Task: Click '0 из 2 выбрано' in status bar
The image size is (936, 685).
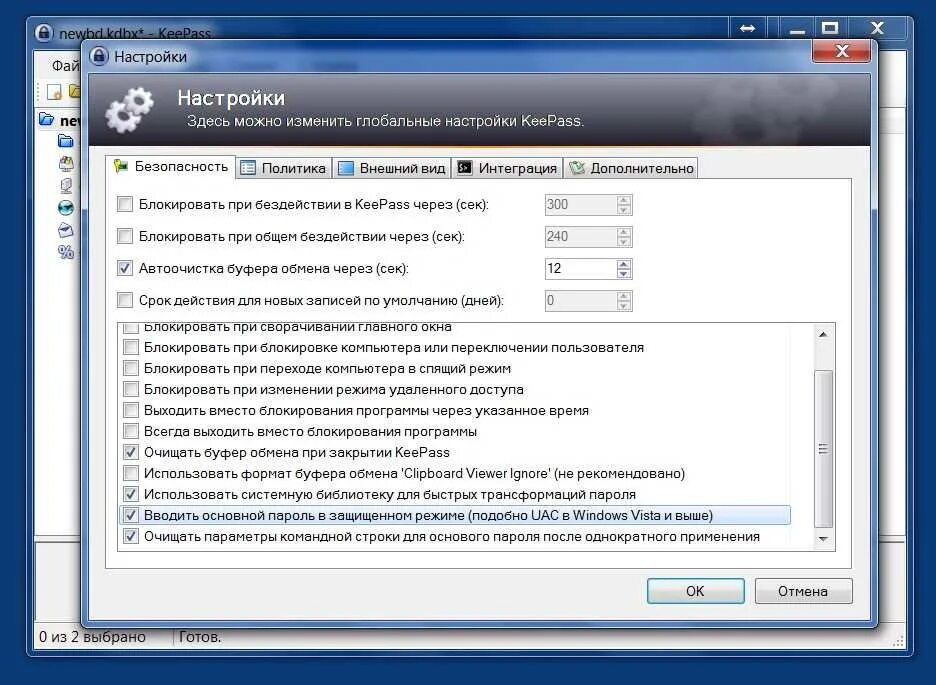Action: [x=93, y=637]
